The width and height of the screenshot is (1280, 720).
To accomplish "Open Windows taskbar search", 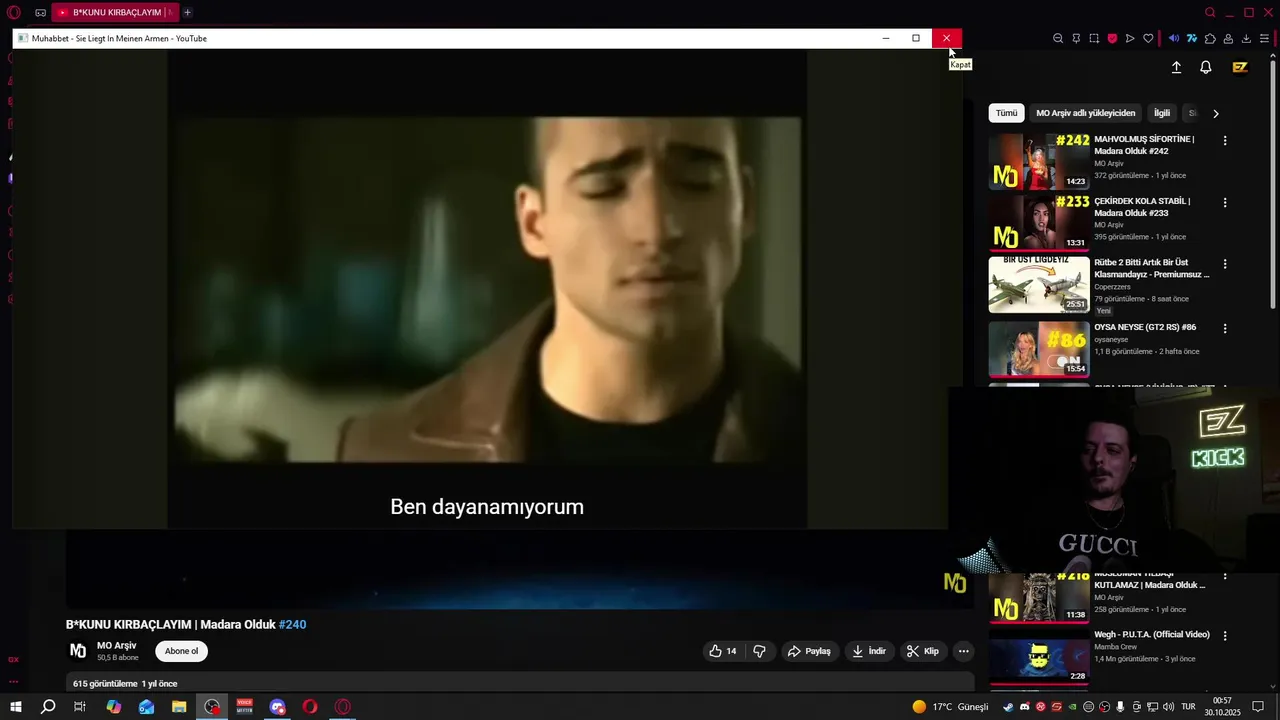I will pos(48,707).
